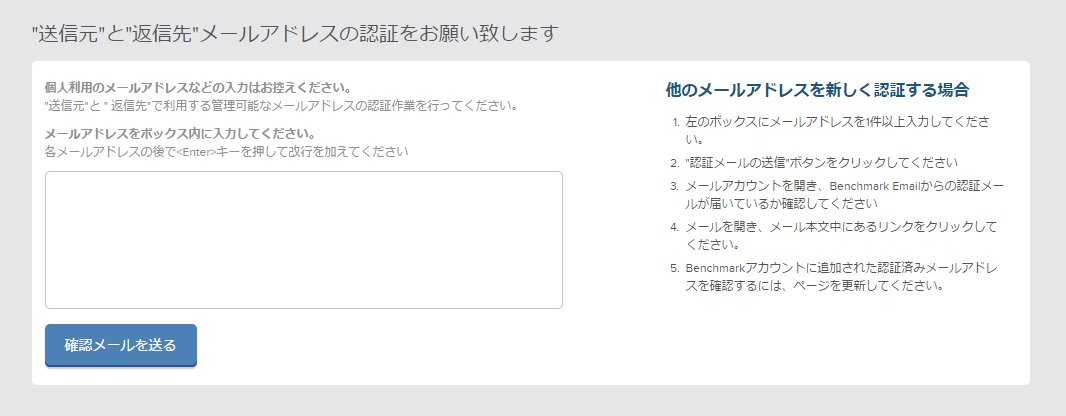This screenshot has width=1066, height=416.
Task: Click the quoted "認証メールの送信" phrase in step 2
Action: [x=736, y=163]
